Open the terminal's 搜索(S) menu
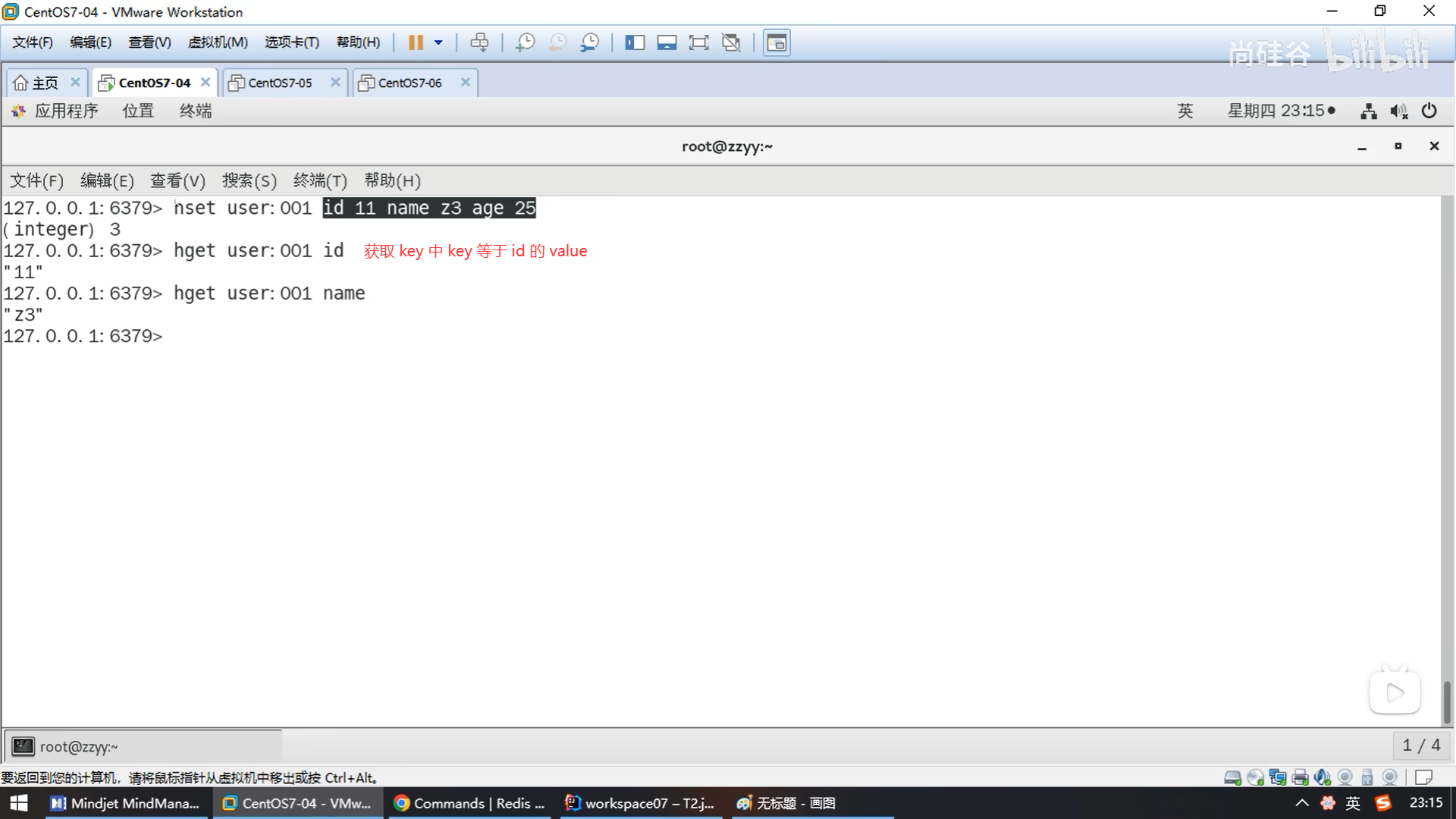 click(x=249, y=180)
